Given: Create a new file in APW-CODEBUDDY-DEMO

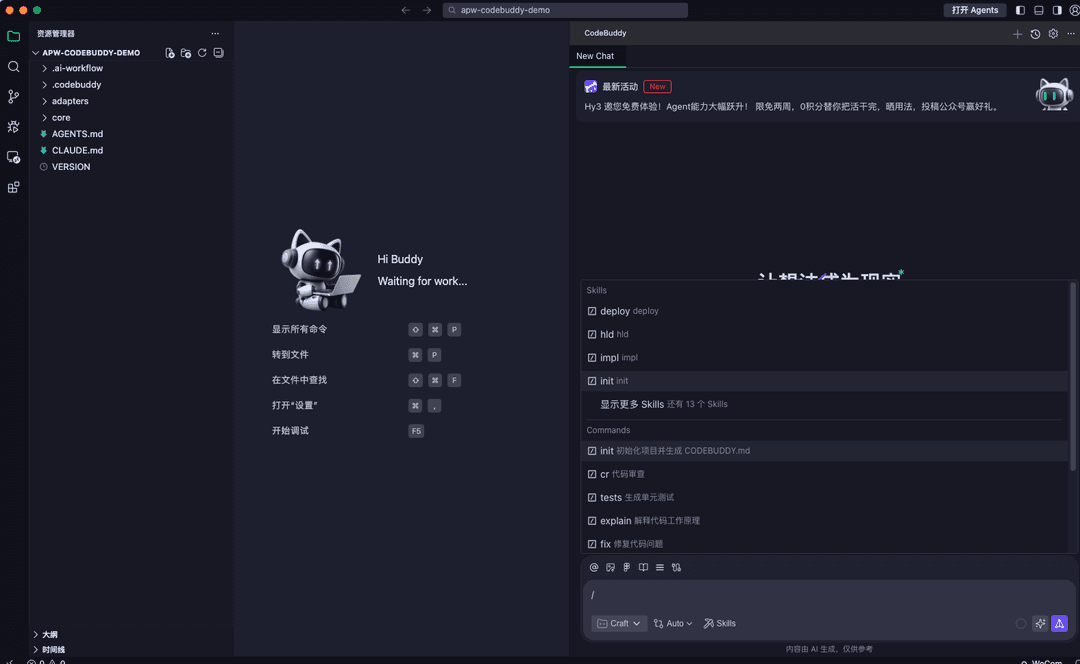Looking at the screenshot, I should 169,53.
